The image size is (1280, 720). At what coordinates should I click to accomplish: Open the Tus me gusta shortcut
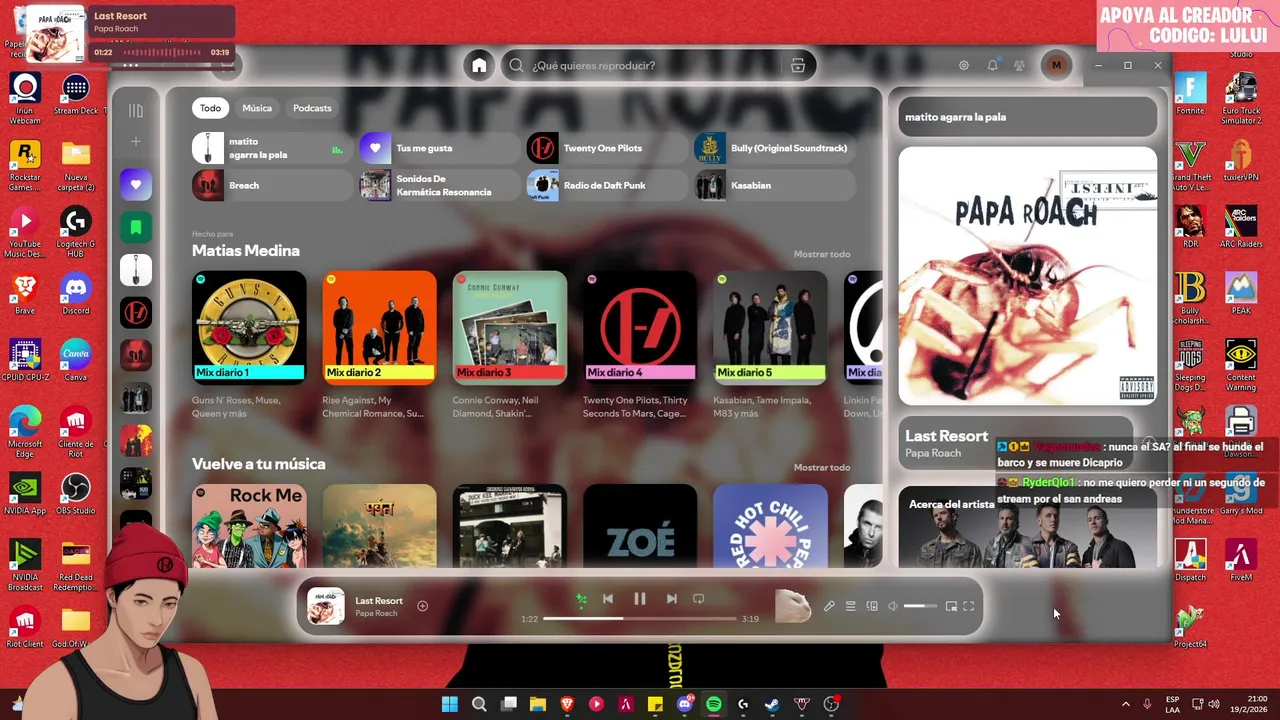click(x=439, y=148)
